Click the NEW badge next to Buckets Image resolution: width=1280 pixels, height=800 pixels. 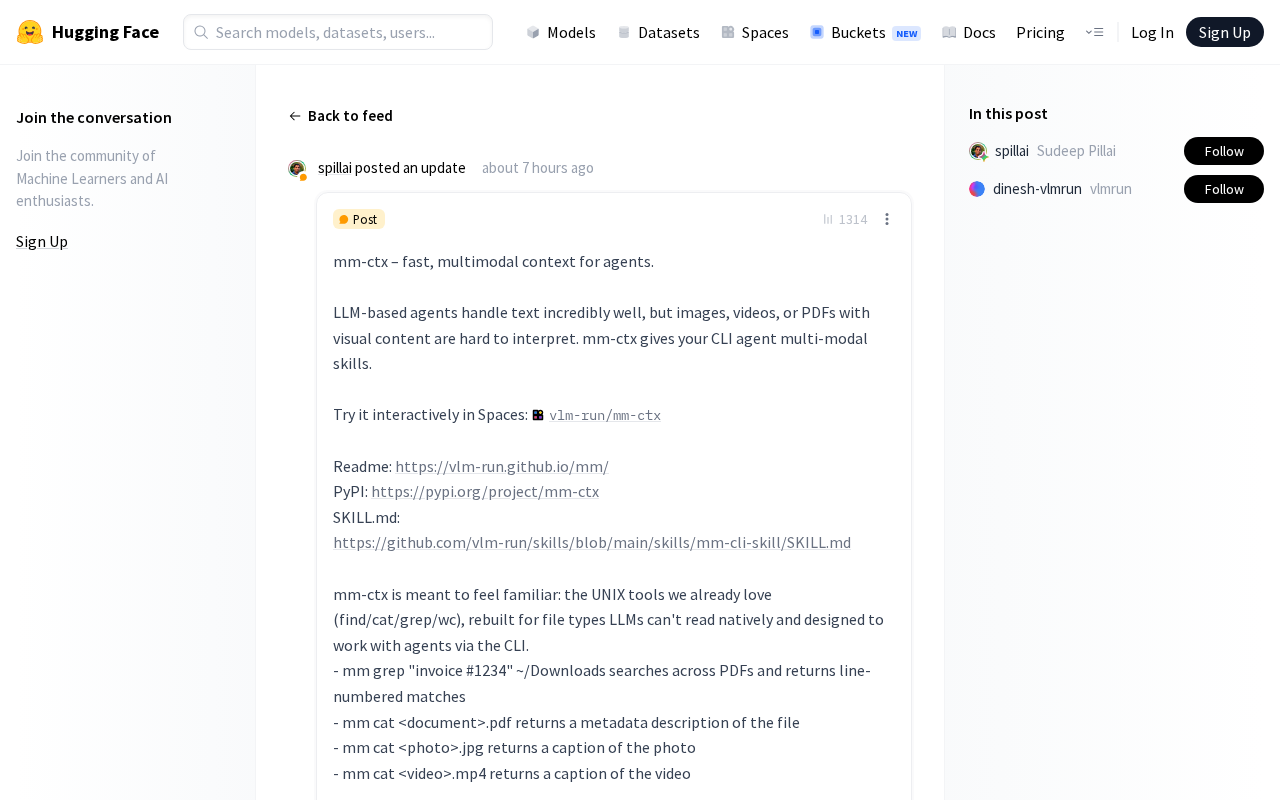[x=906, y=33]
